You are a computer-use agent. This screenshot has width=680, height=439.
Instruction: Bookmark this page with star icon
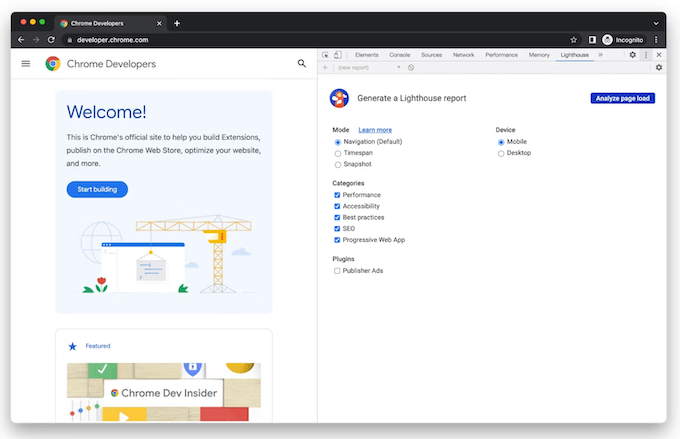click(x=574, y=39)
